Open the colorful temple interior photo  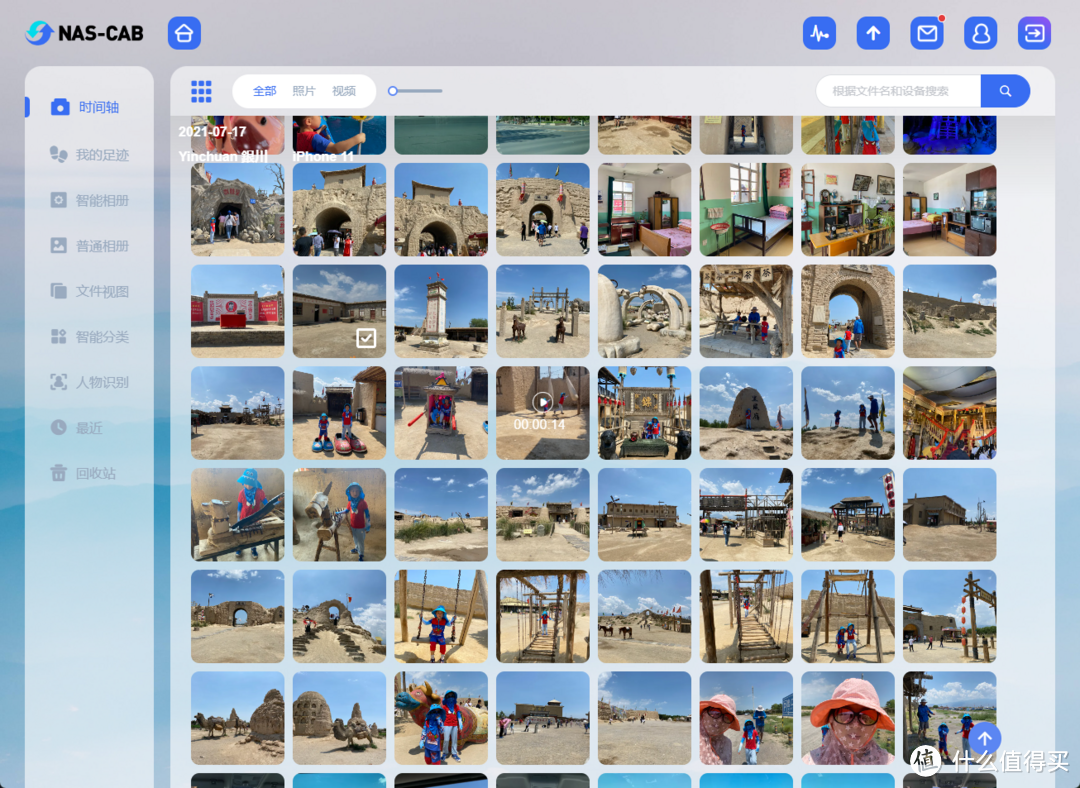click(949, 413)
